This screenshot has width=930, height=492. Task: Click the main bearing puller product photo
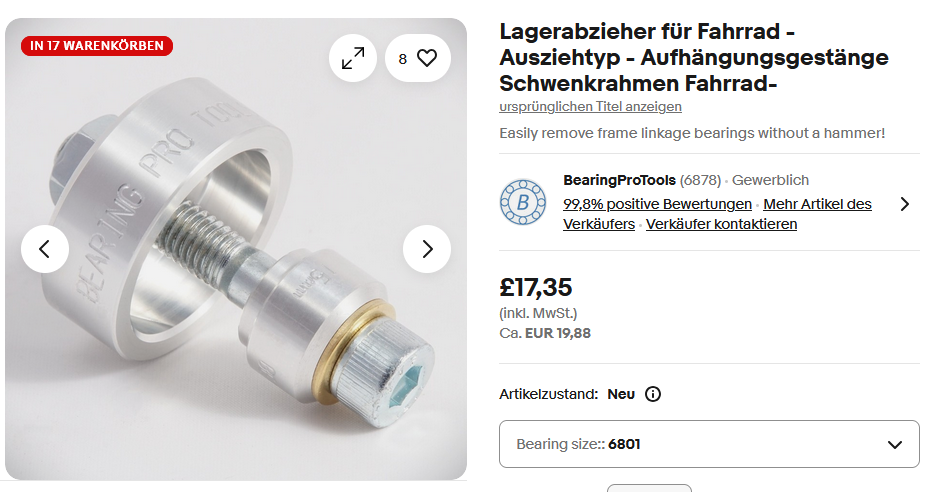click(x=236, y=249)
